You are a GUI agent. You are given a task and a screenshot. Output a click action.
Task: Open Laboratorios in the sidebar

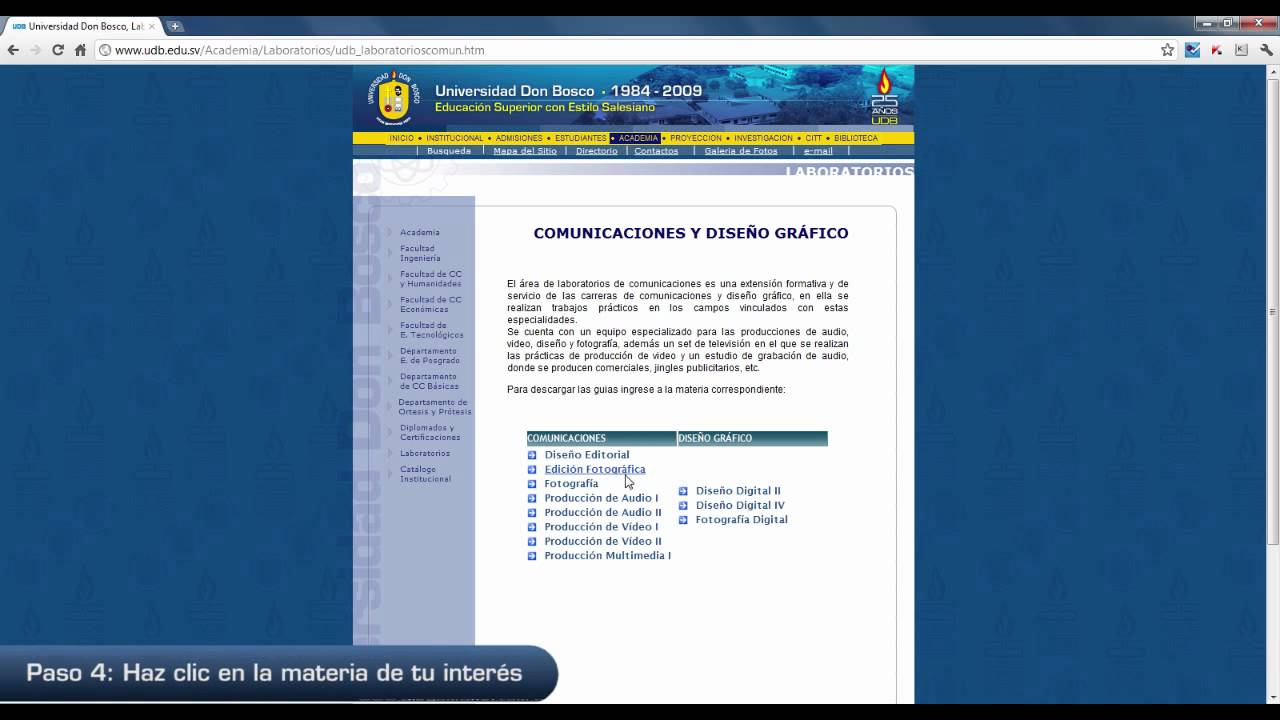(x=425, y=453)
